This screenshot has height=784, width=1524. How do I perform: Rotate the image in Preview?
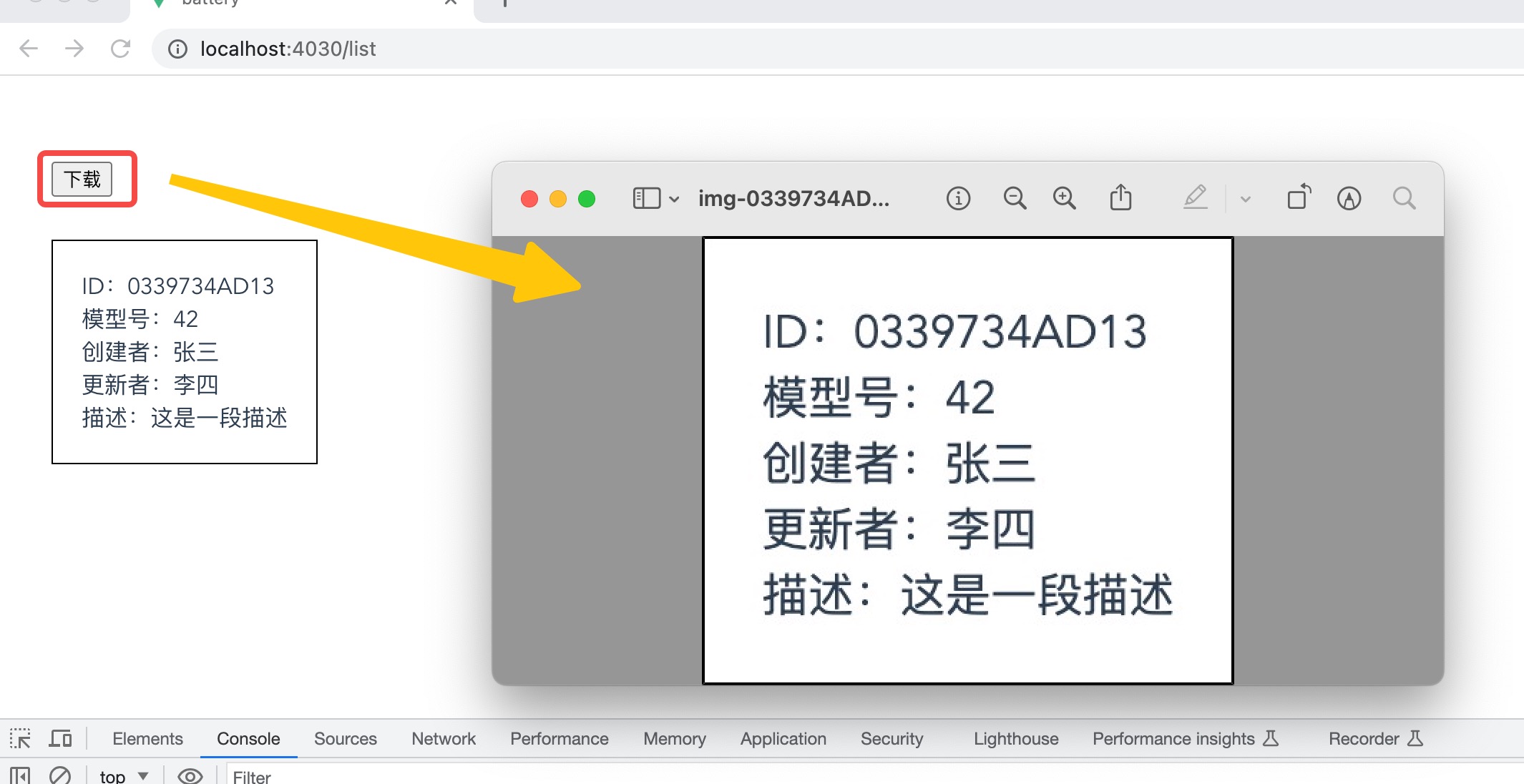1299,197
